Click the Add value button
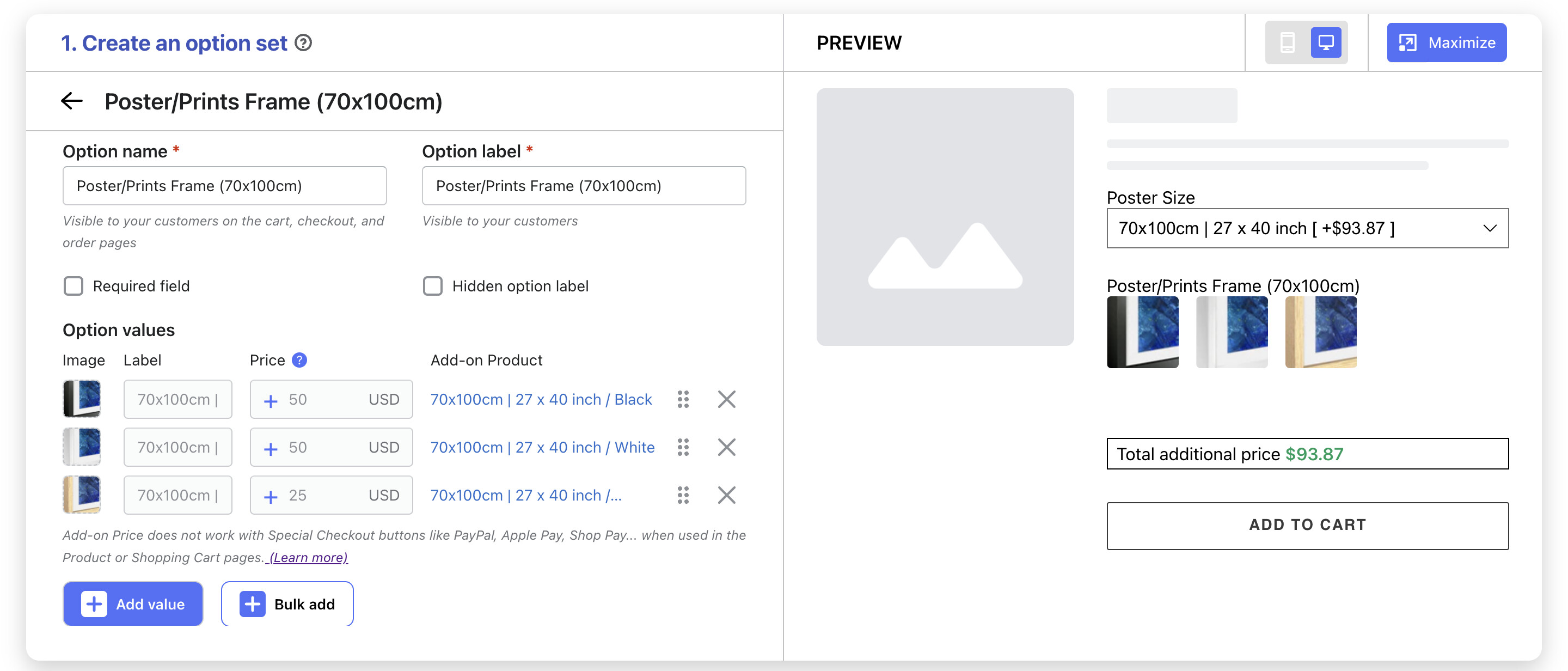The image size is (1568, 671). coord(133,604)
